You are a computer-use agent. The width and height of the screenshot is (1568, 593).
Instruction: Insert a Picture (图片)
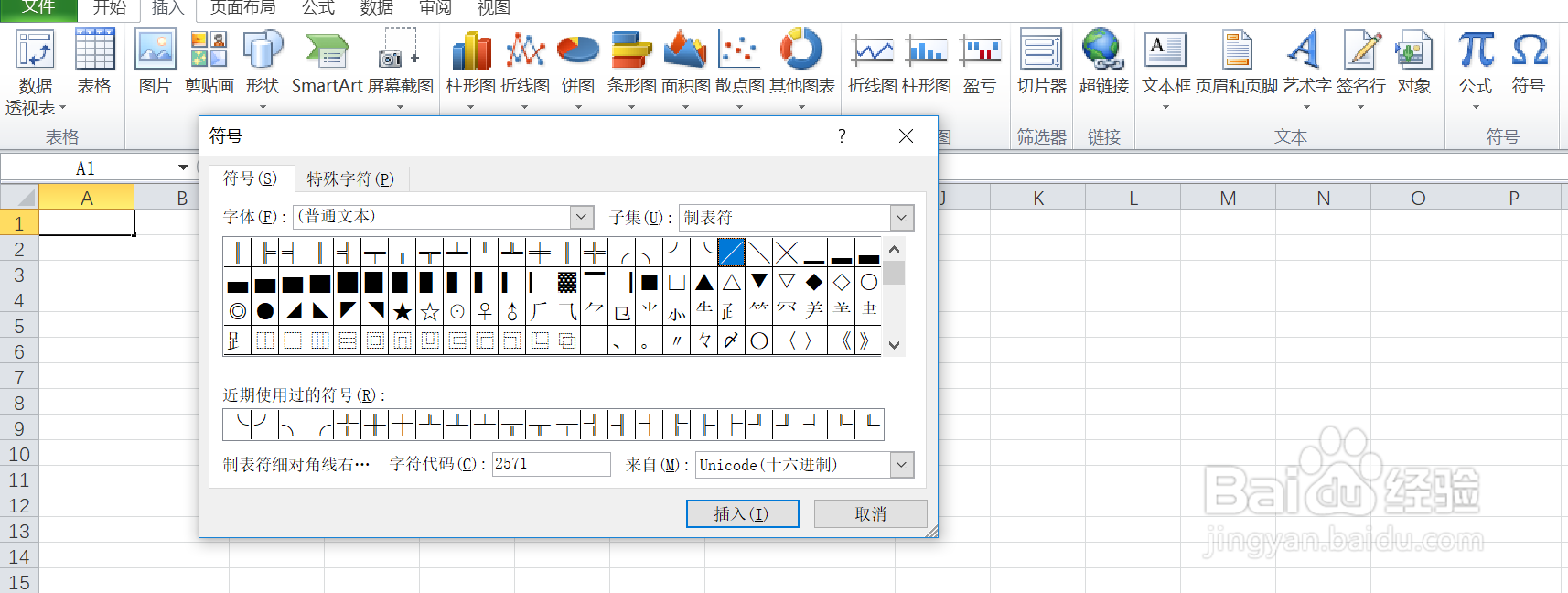pos(156,62)
